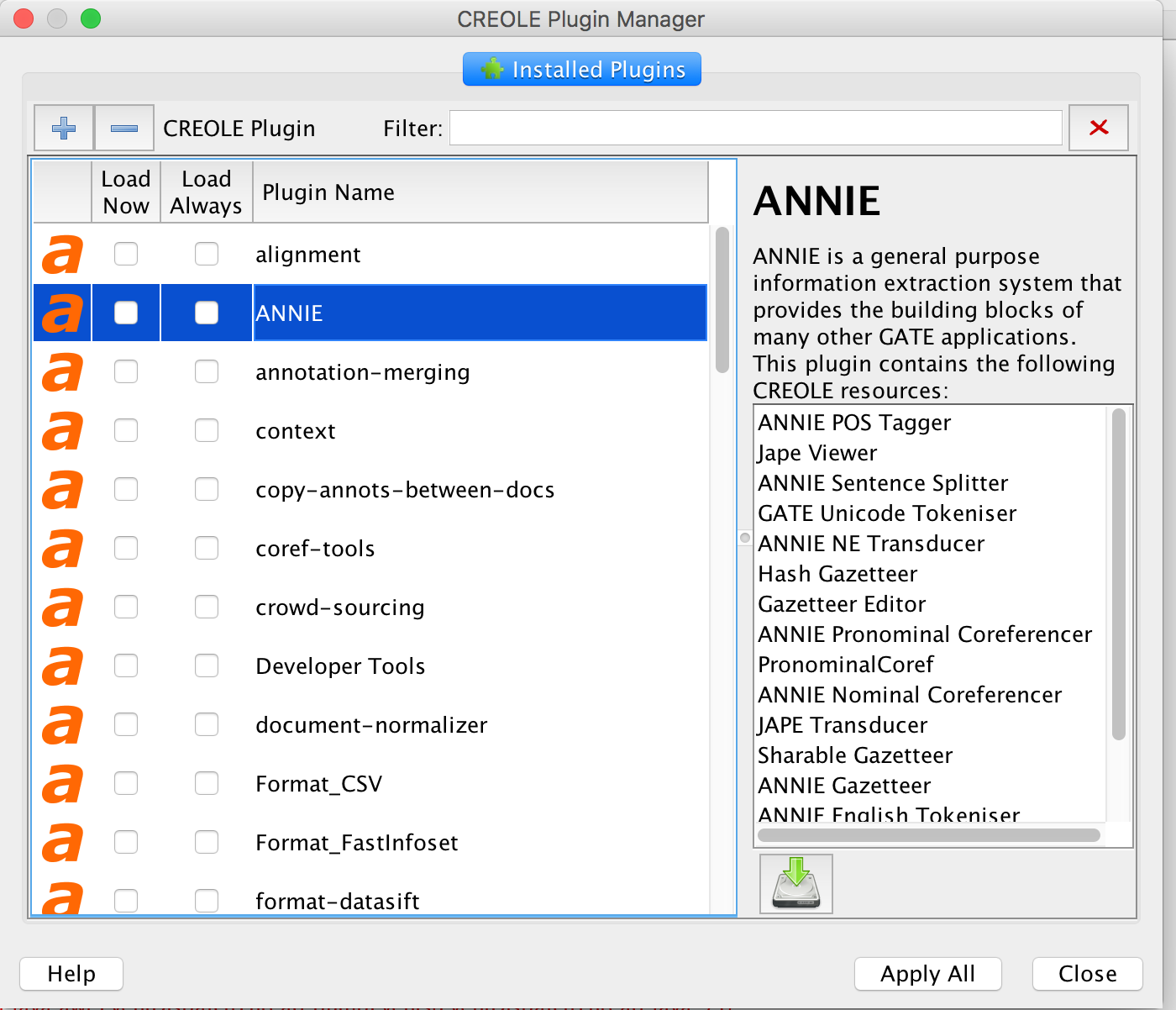
Task: Click the orange icon beside alignment plugin
Action: 63,255
